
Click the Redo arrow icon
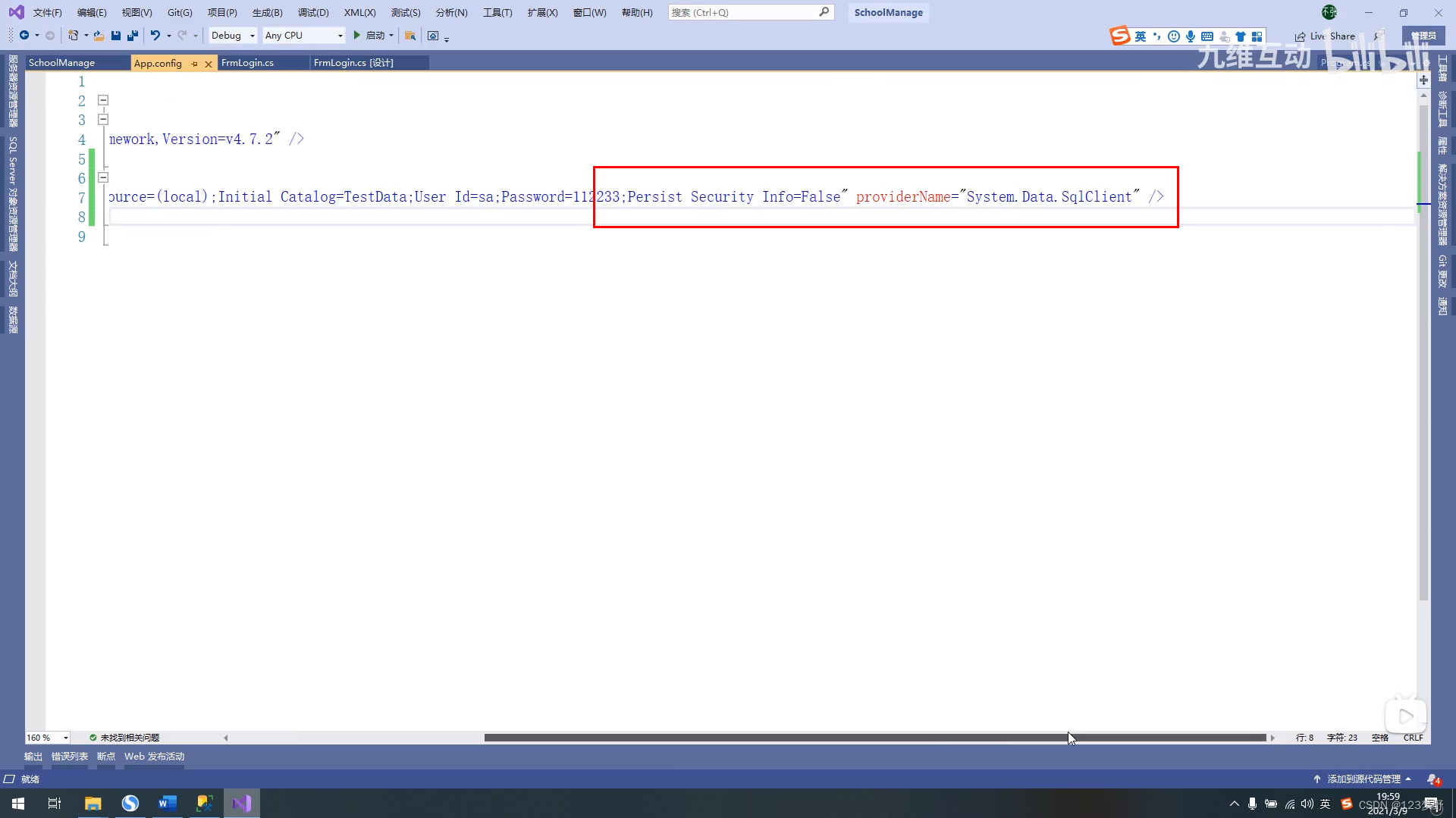[182, 36]
